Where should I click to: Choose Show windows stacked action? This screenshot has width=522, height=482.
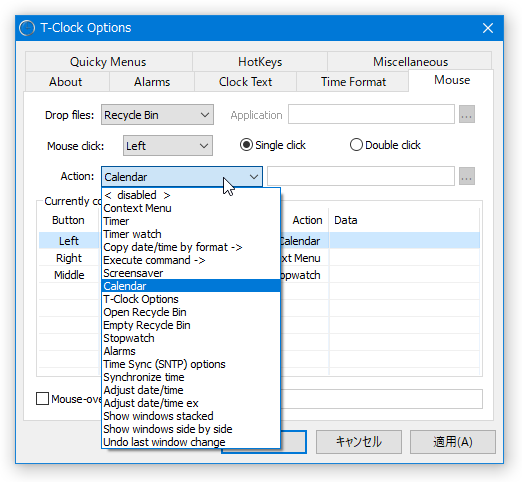point(191,416)
